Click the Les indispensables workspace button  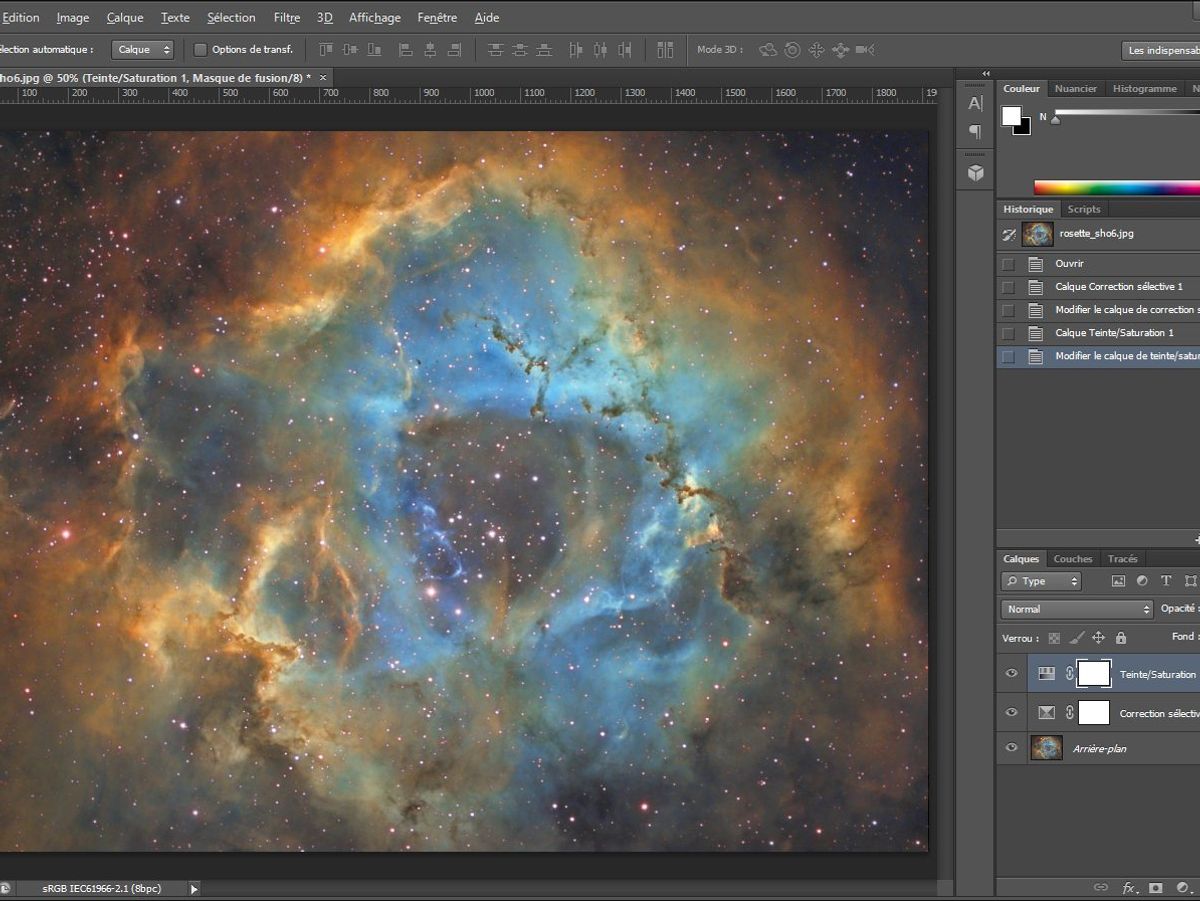(1163, 50)
